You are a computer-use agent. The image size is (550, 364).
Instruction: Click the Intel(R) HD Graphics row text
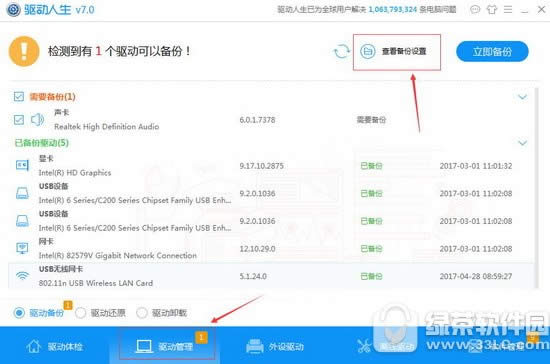point(75,173)
